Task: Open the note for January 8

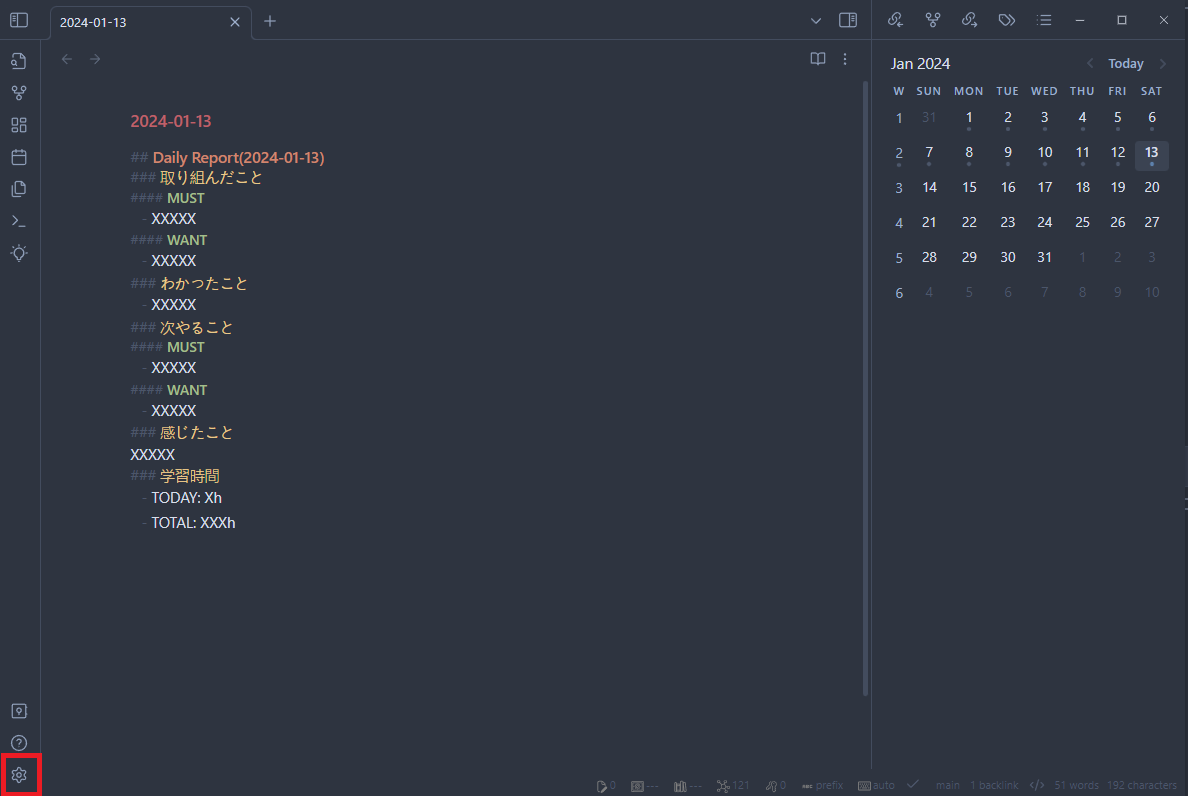Action: click(969, 155)
